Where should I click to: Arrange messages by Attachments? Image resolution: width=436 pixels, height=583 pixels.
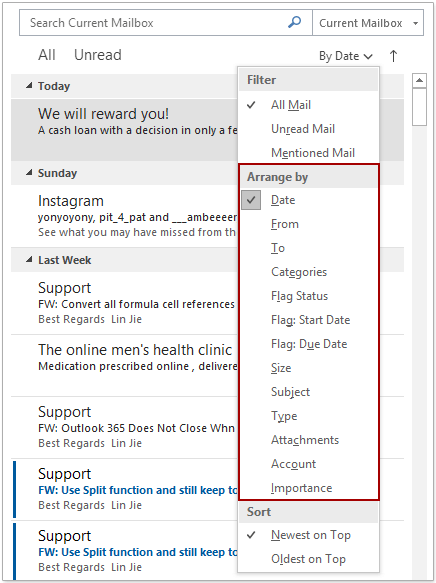click(309, 440)
